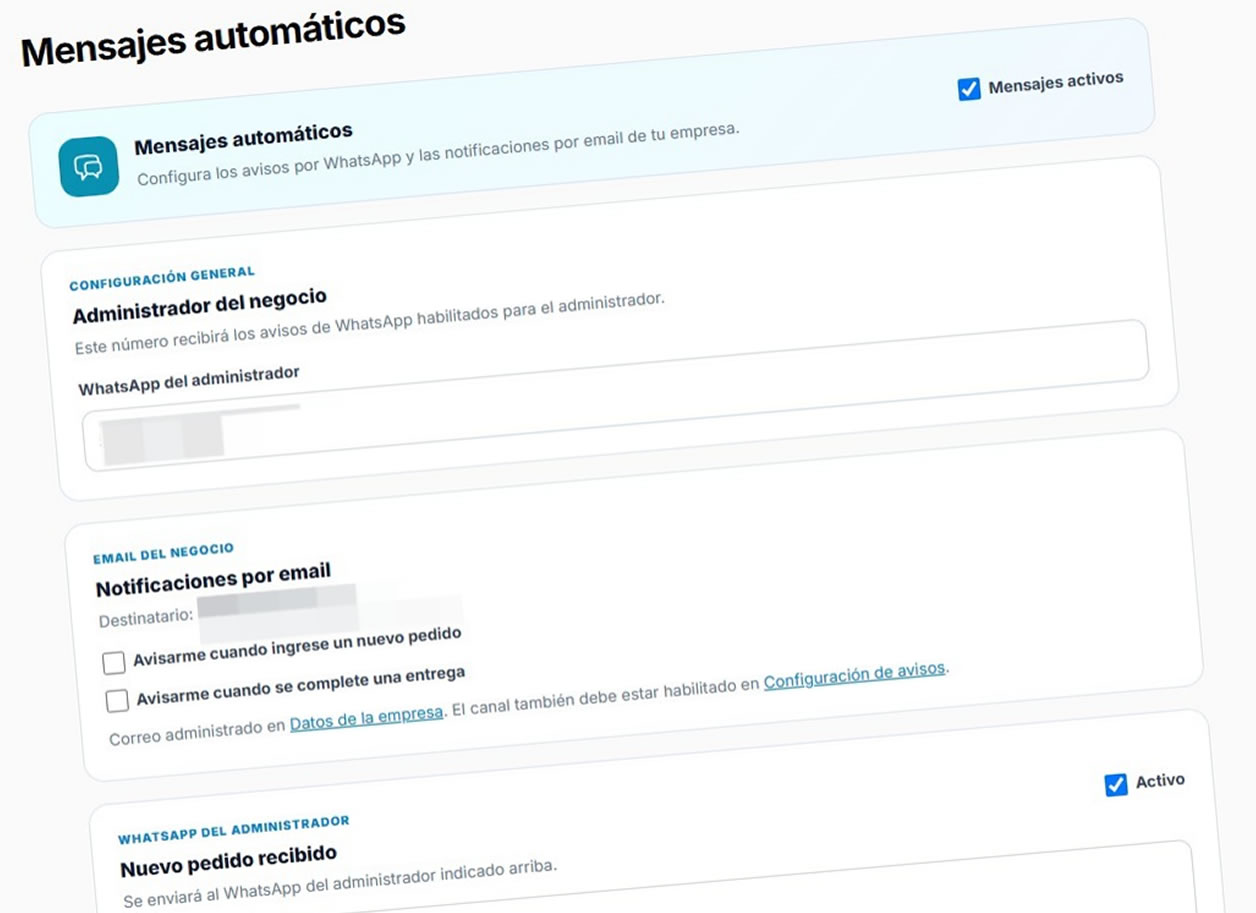Screen dimensions: 1256x913
Task: Click the 'Configura los avisos por WhatsApp' description
Action: (x=438, y=155)
